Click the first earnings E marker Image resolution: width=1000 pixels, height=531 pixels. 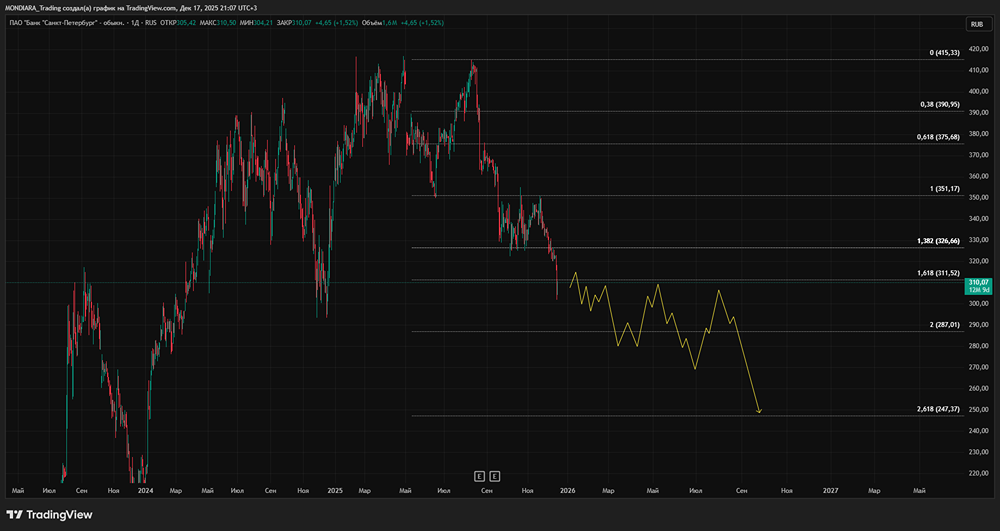click(x=479, y=475)
